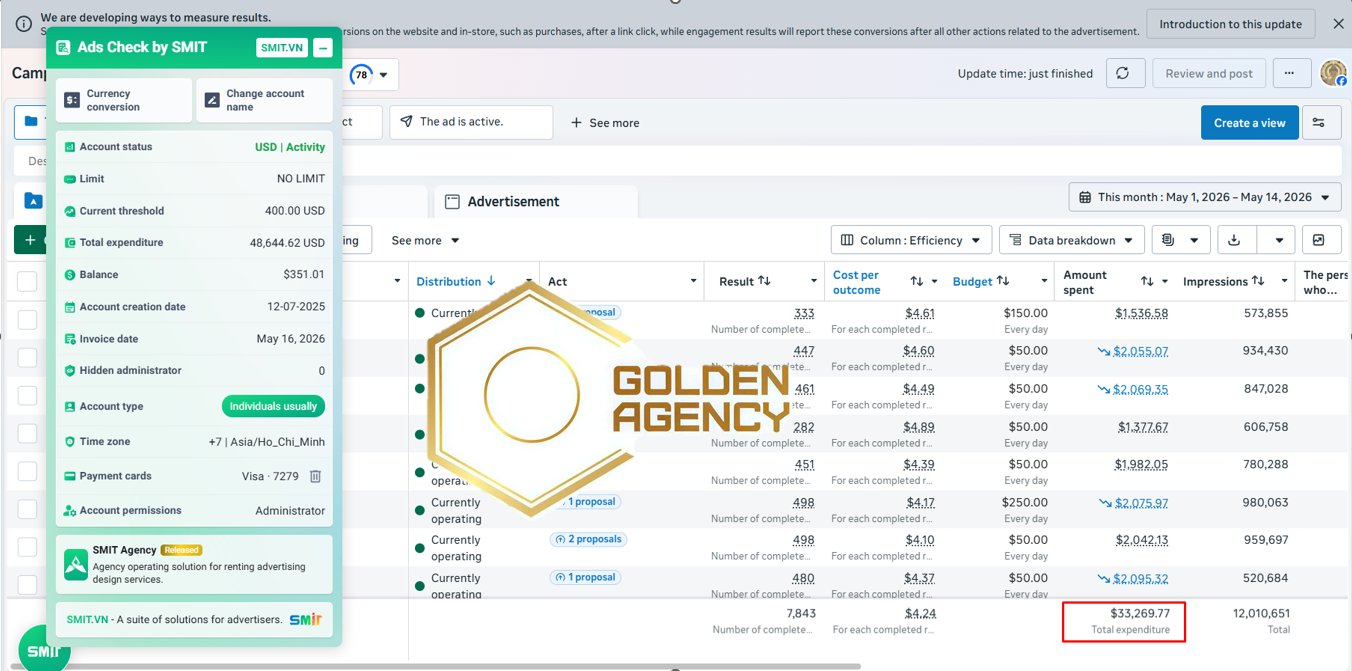Viewport: 1352px width, 671px height.
Task: Open the Column: Efficiency dropdown
Action: point(911,240)
